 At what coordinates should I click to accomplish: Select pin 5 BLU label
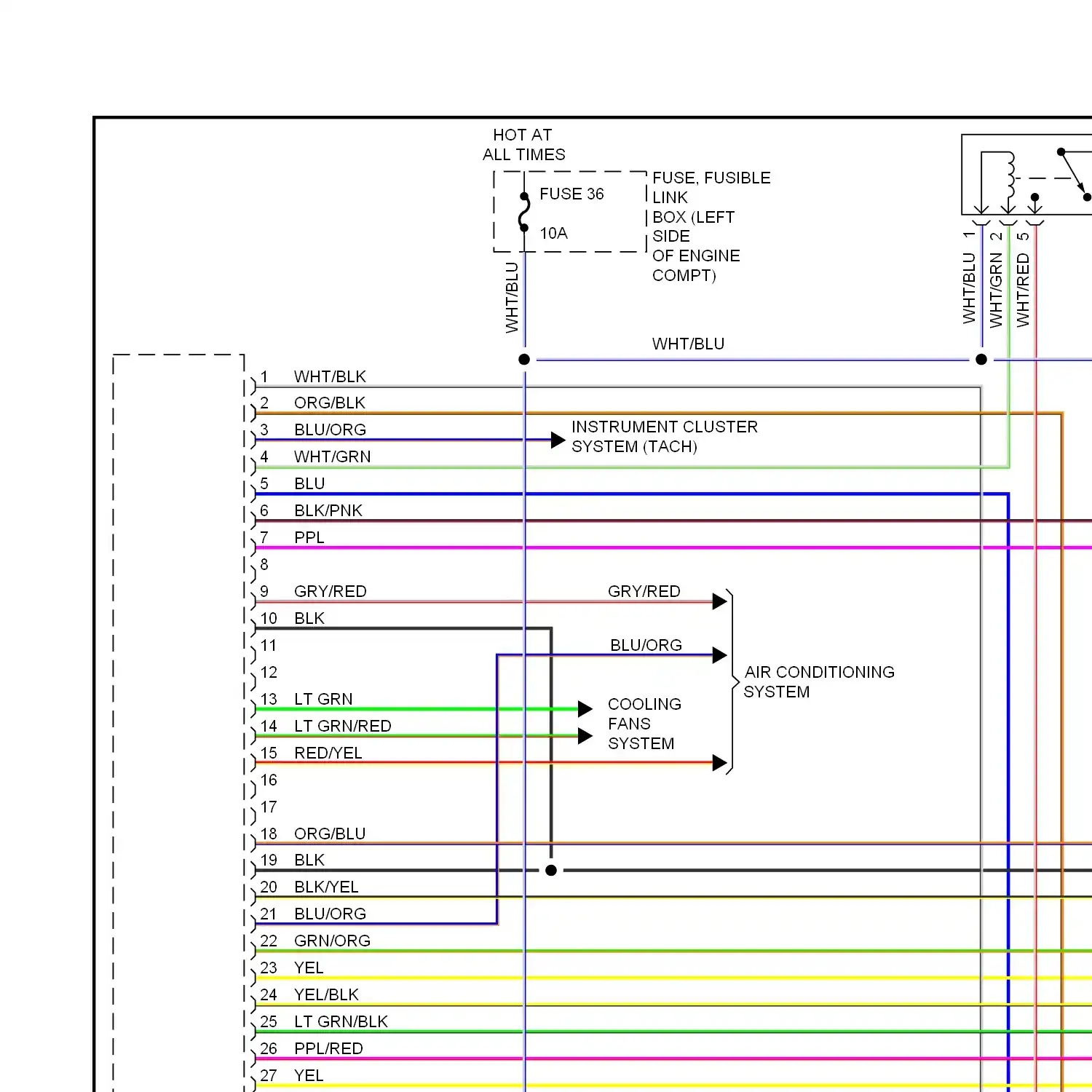309,483
